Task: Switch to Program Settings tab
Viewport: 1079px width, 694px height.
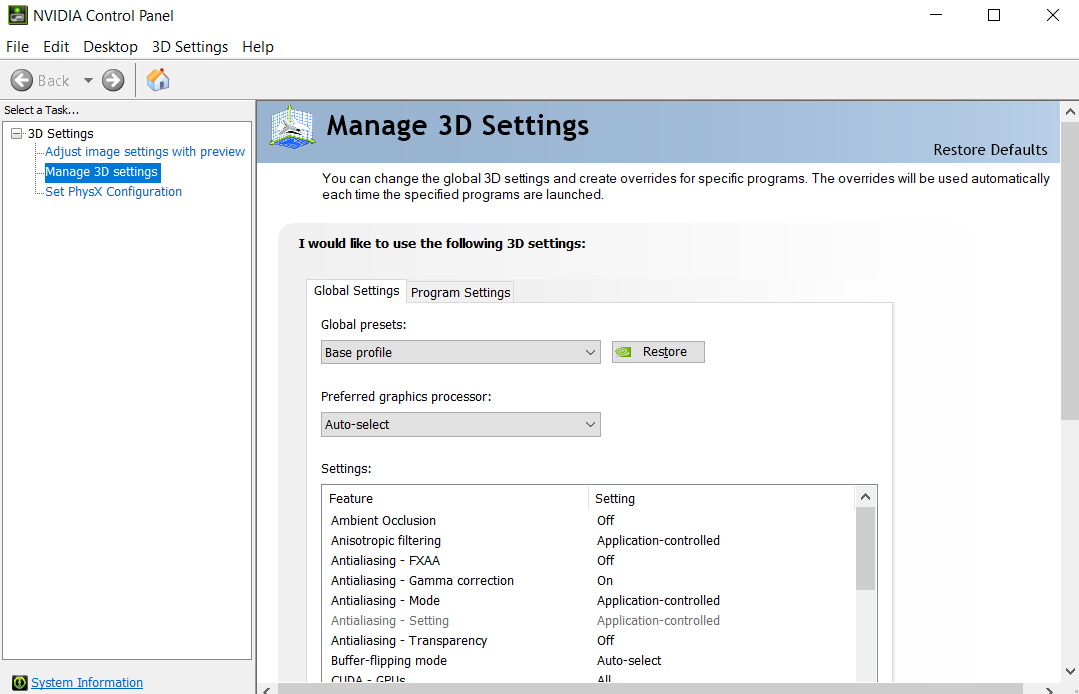Action: pos(460,292)
